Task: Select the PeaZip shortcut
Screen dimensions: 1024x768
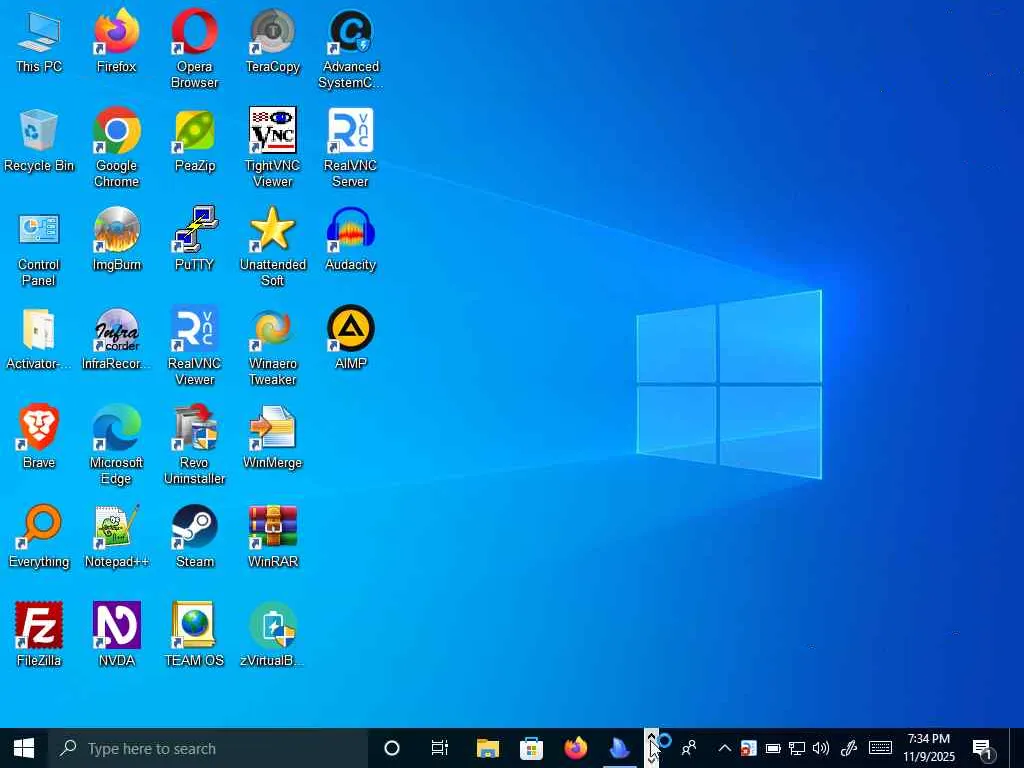Action: [x=195, y=141]
